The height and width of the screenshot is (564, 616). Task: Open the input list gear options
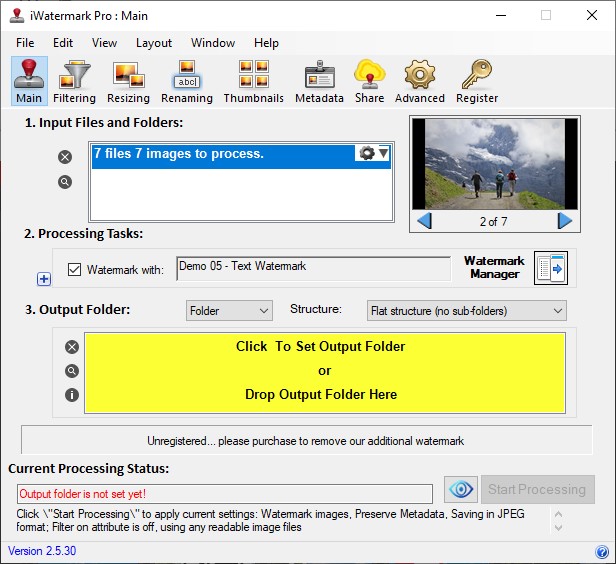click(x=367, y=153)
